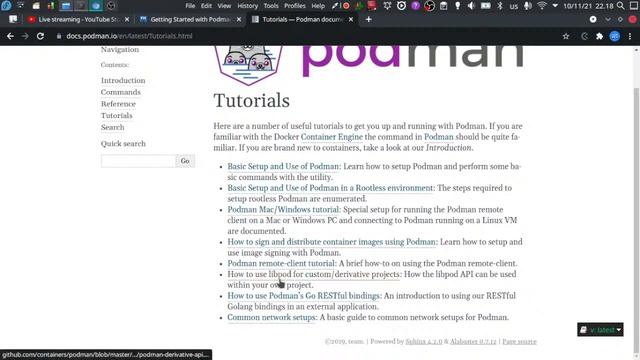Click the site lock padlock icon
The image size is (640, 360).
click(x=59, y=36)
